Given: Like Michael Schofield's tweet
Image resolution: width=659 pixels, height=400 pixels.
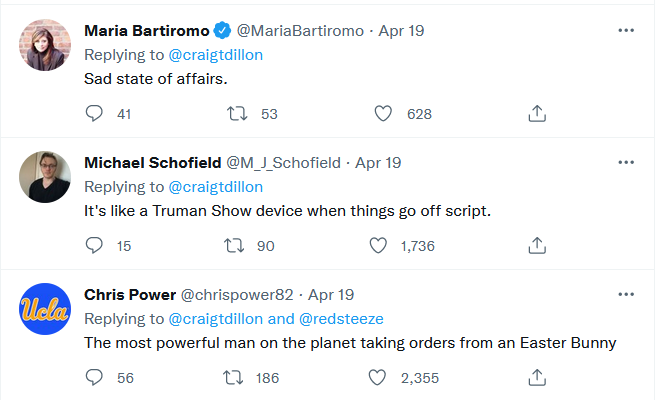Looking at the screenshot, I should (379, 245).
